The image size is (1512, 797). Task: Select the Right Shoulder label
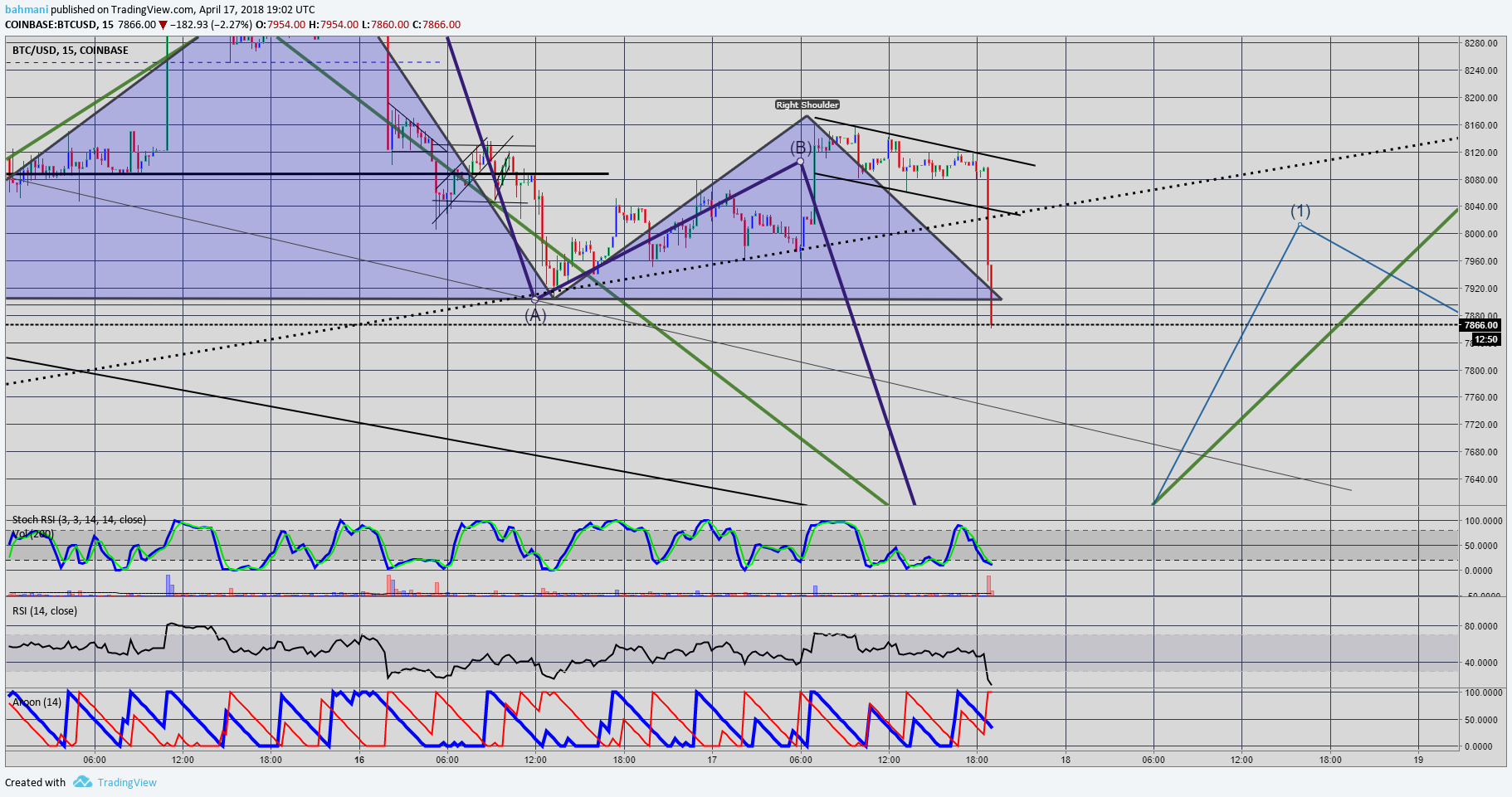click(x=807, y=104)
